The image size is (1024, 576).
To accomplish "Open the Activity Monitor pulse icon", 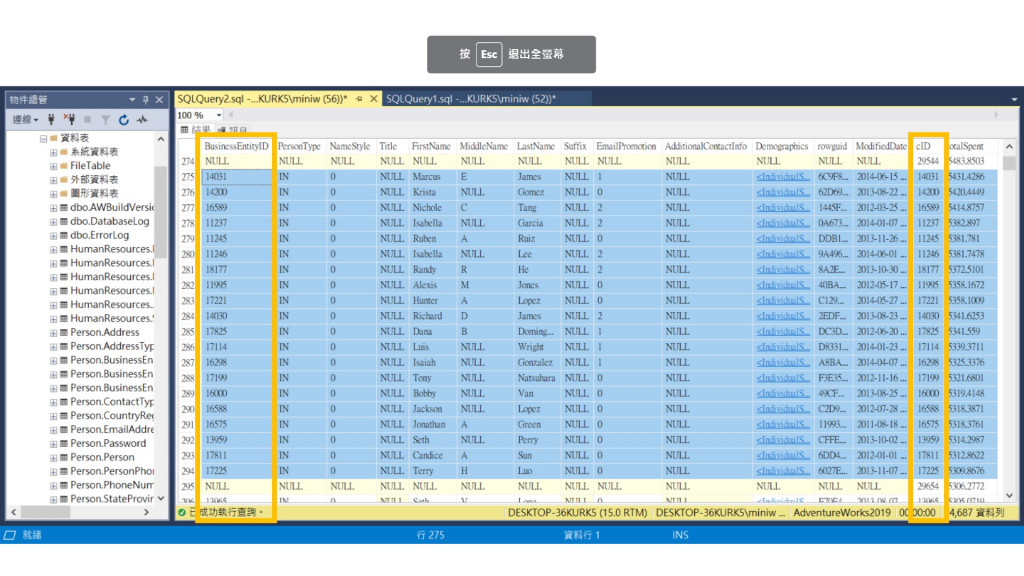I will tap(142, 120).
